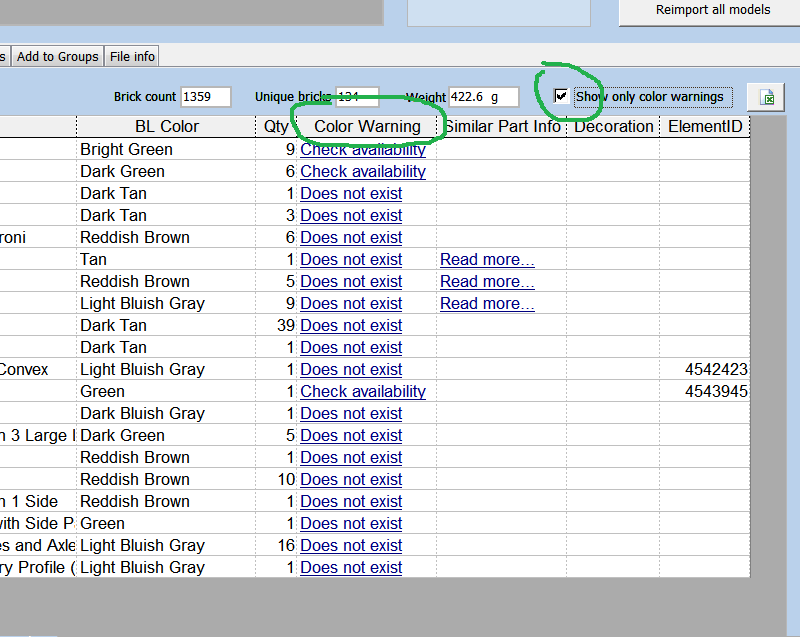
Task: Click the Brick count field showing 1359
Action: pyautogui.click(x=205, y=97)
